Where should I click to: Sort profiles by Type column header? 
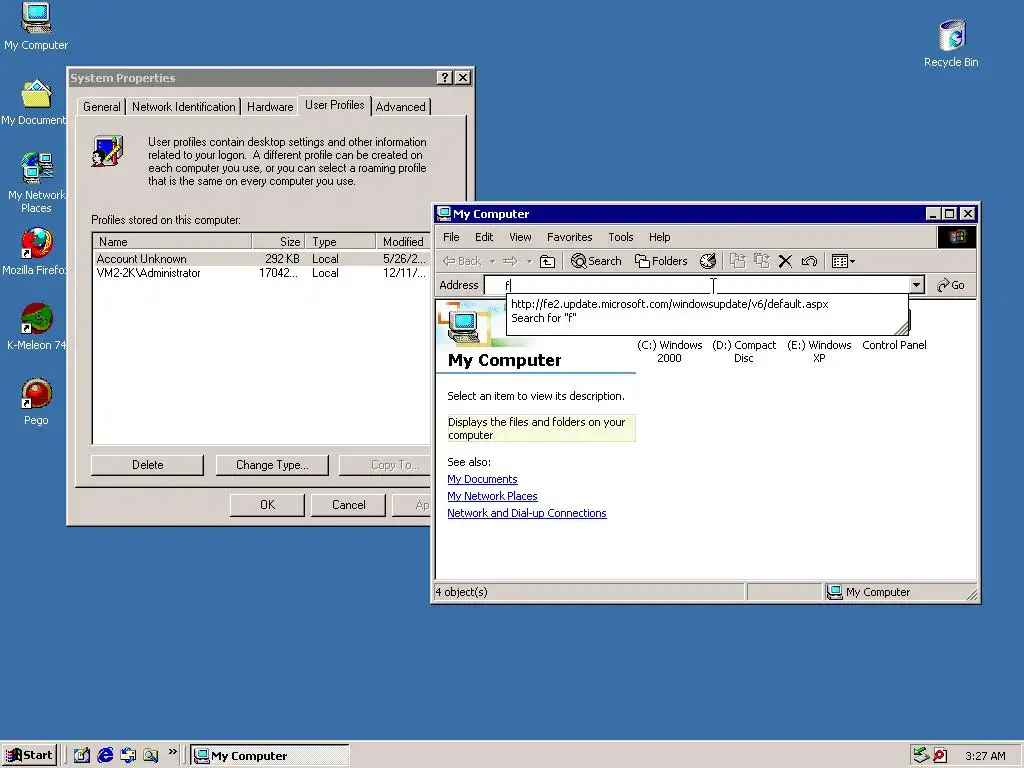(x=341, y=242)
